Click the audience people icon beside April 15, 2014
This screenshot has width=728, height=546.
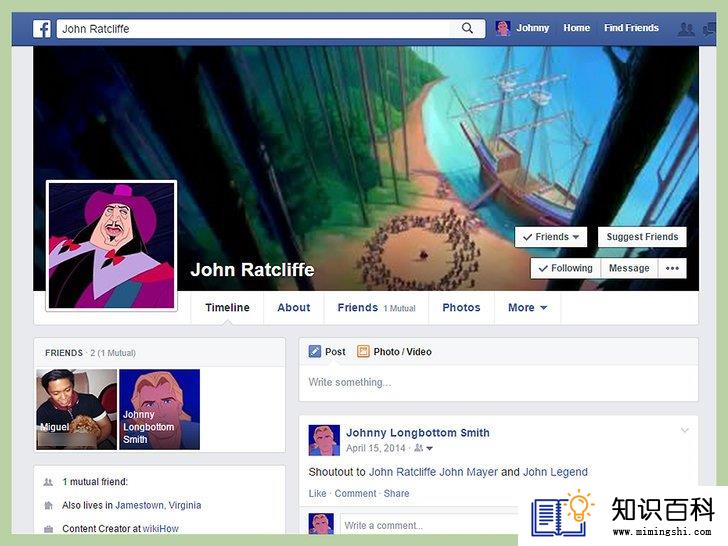click(418, 448)
